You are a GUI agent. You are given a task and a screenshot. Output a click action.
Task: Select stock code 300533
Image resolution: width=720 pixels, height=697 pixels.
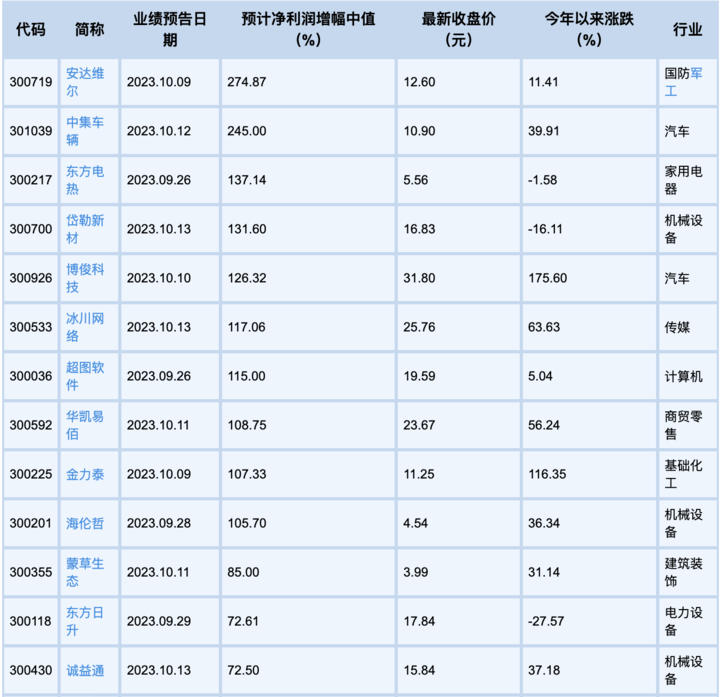pyautogui.click(x=31, y=327)
